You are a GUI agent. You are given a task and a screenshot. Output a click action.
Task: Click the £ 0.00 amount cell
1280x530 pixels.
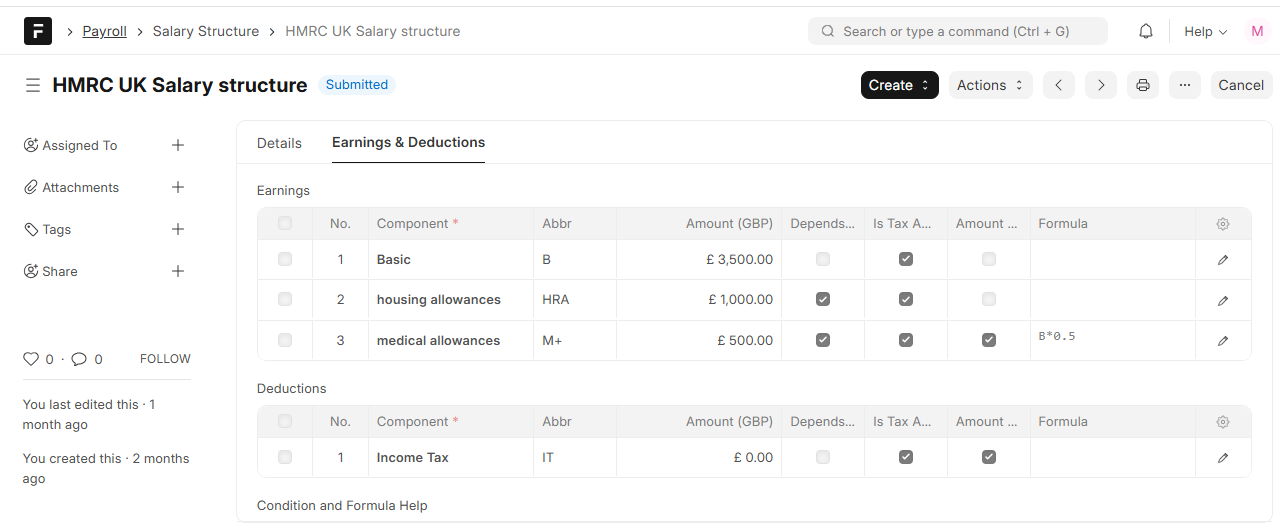[x=699, y=458]
